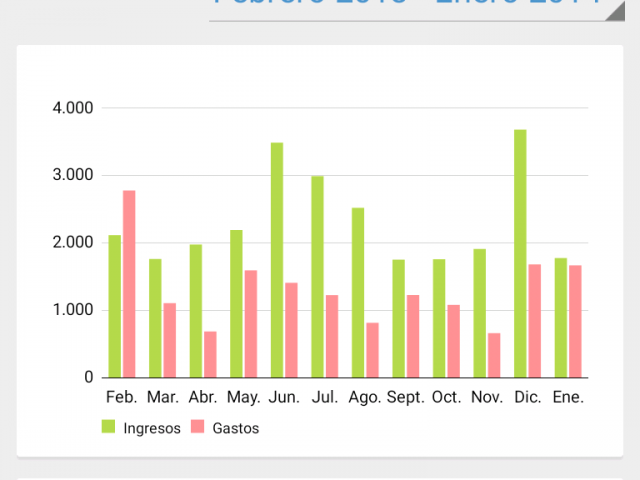Select the Sept. month axis label

(405, 397)
